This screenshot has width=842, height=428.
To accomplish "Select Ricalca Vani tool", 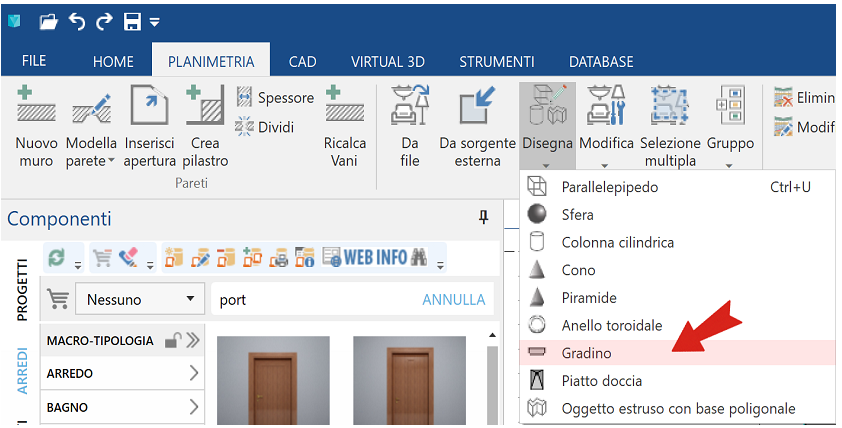I will click(x=345, y=127).
